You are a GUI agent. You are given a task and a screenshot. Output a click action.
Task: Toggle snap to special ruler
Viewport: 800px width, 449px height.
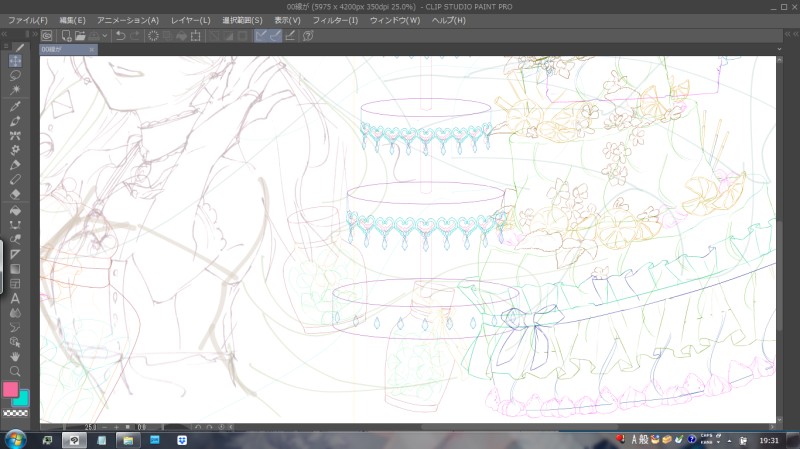[276, 36]
